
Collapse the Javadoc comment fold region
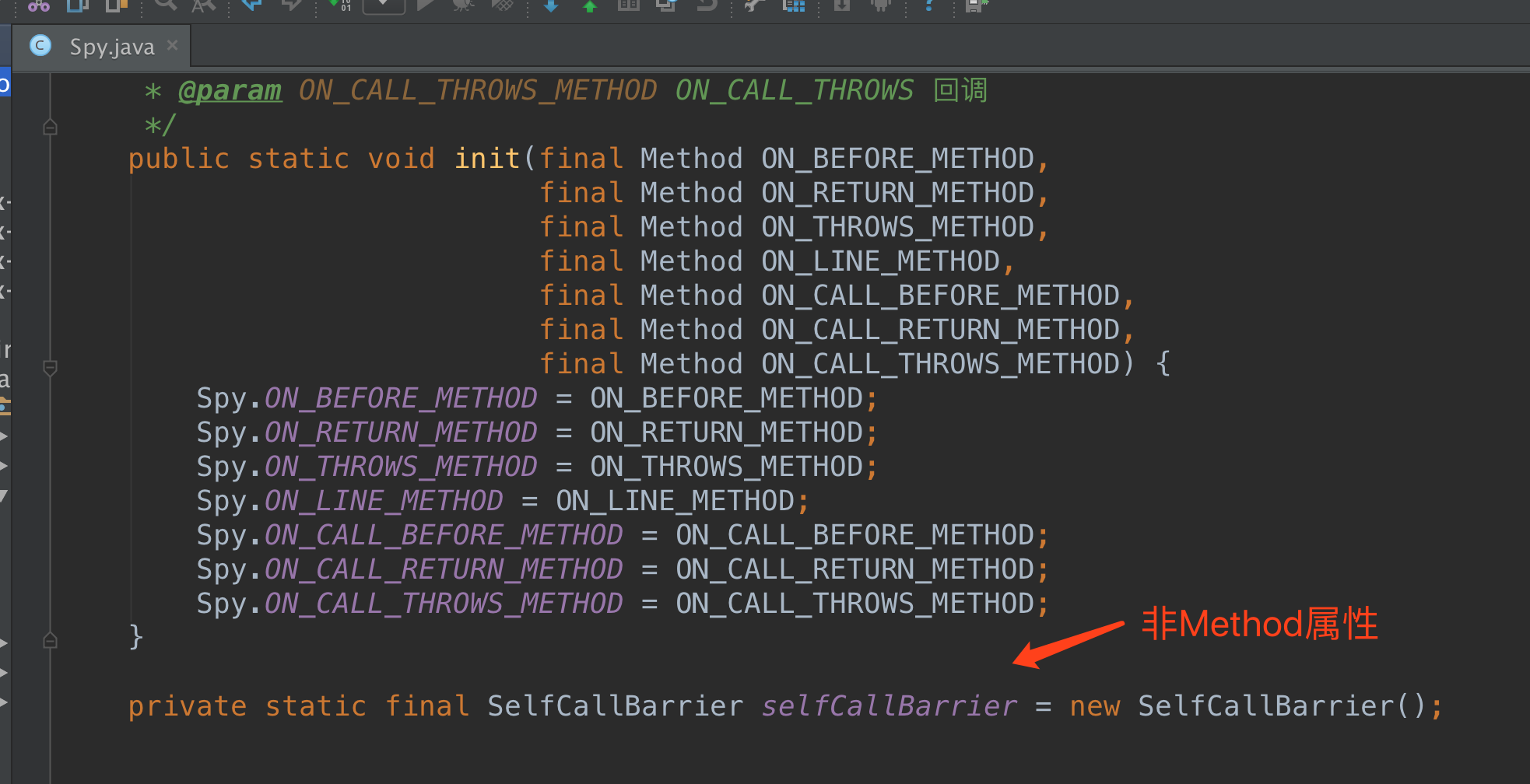click(x=50, y=126)
